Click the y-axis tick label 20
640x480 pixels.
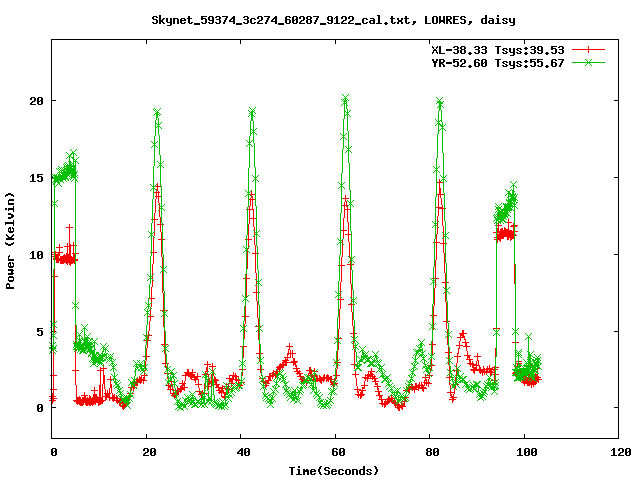coord(36,101)
